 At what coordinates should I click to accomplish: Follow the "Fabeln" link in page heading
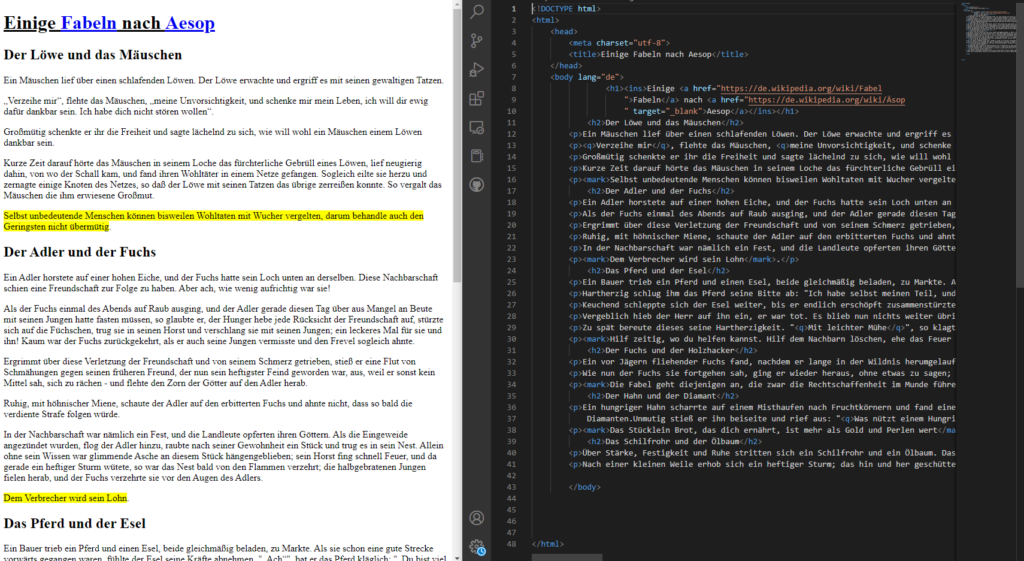[91, 22]
